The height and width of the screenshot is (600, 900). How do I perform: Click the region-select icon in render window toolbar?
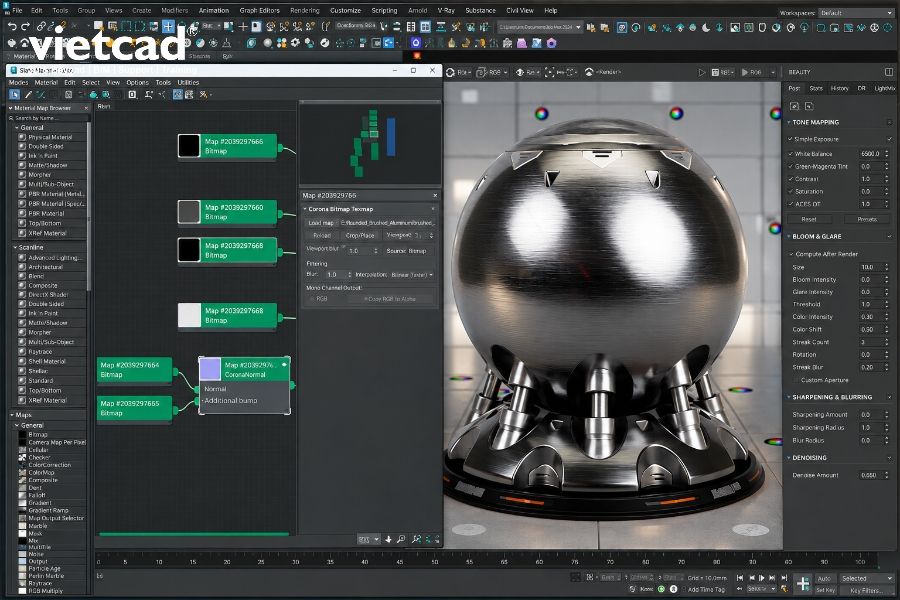pyautogui.click(x=550, y=72)
